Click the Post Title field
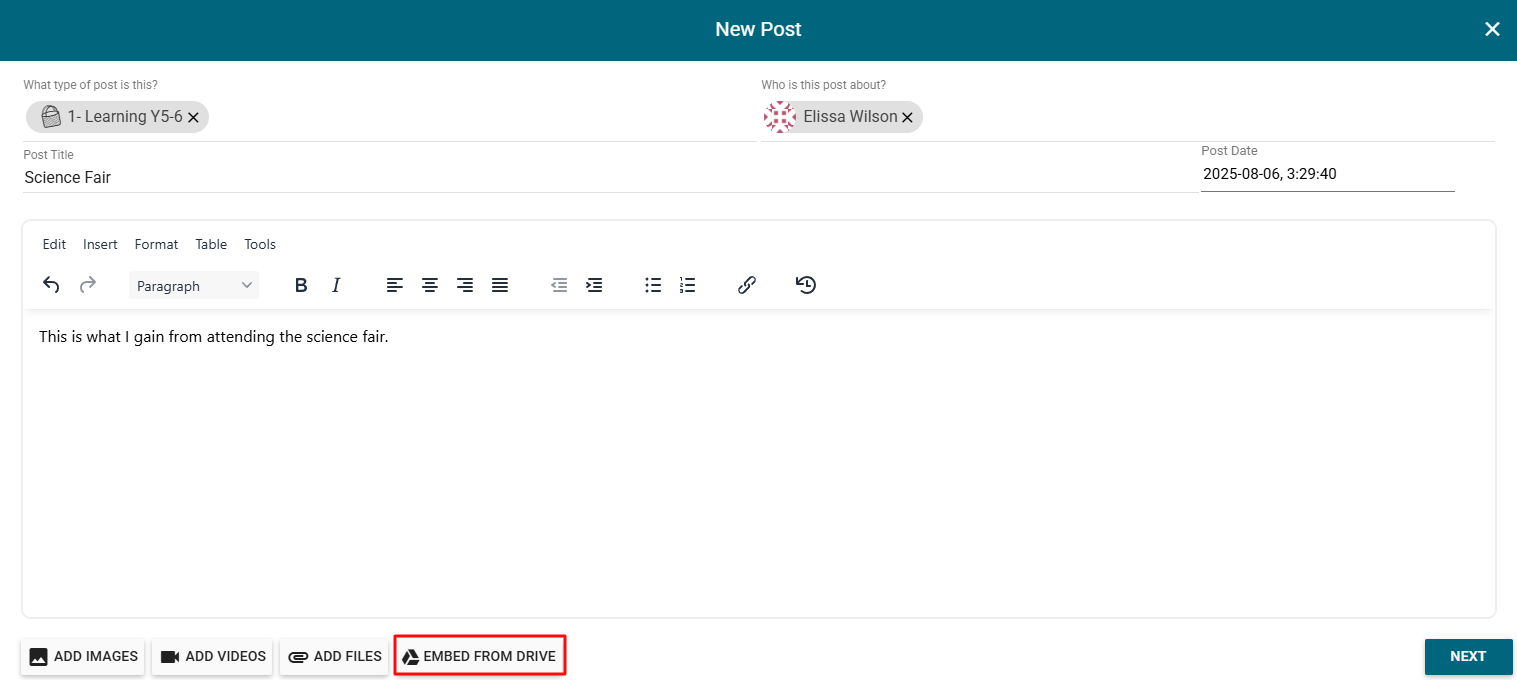The image size is (1517, 680). [600, 177]
